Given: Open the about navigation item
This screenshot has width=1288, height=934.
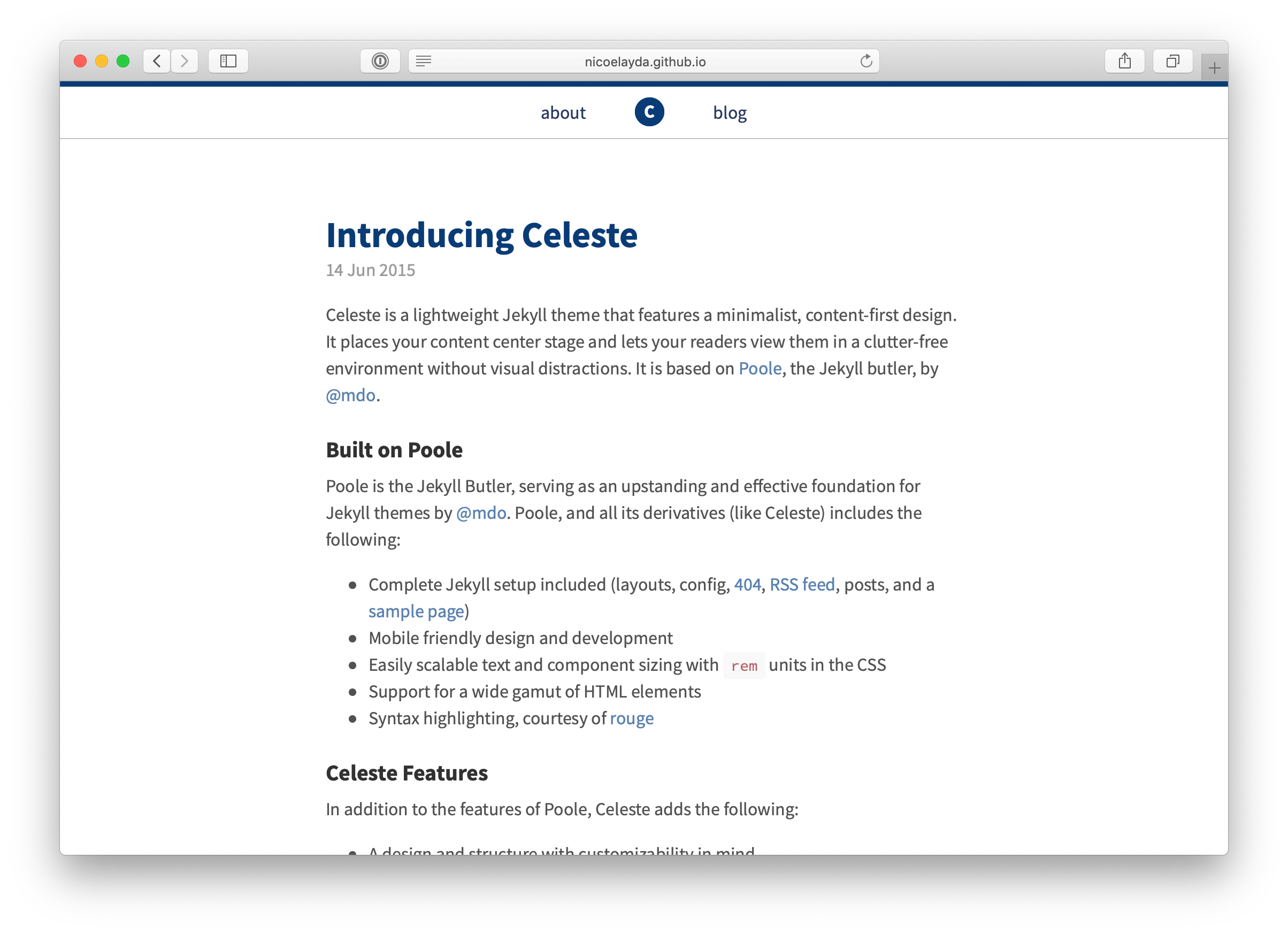Looking at the screenshot, I should pos(563,113).
